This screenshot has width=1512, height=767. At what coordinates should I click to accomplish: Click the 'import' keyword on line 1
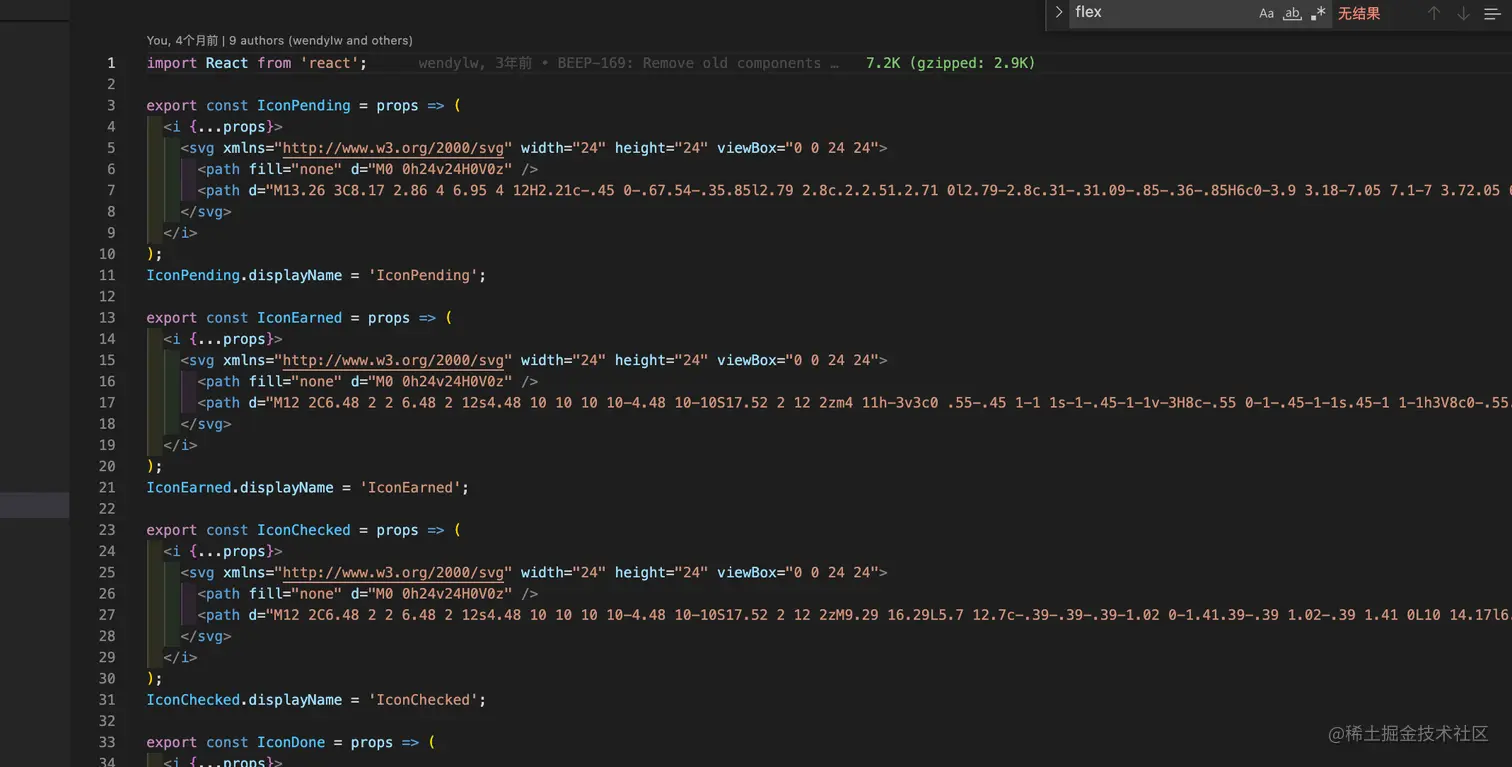(x=171, y=63)
